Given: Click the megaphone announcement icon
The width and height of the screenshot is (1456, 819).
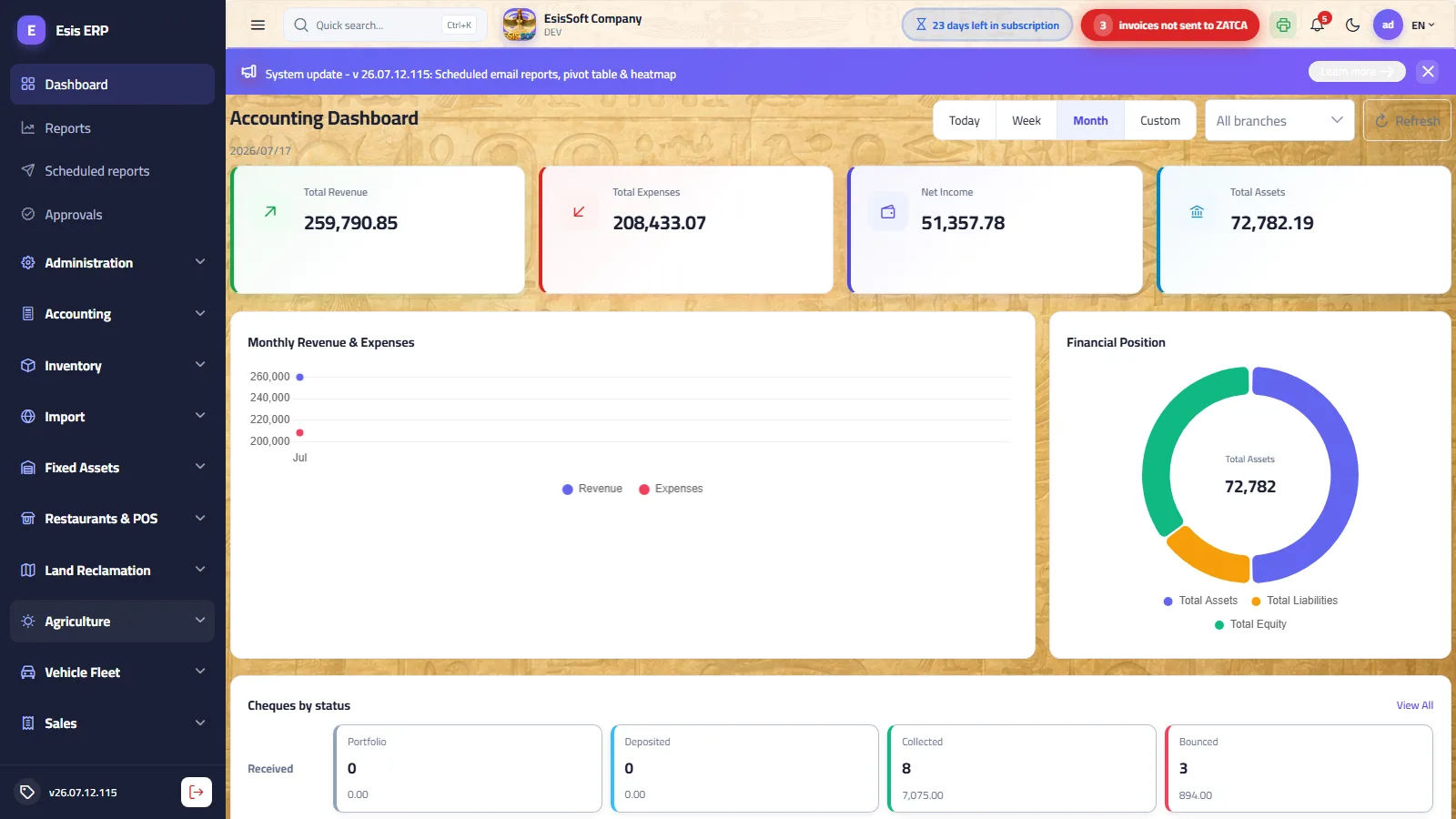Looking at the screenshot, I should 248,73.
